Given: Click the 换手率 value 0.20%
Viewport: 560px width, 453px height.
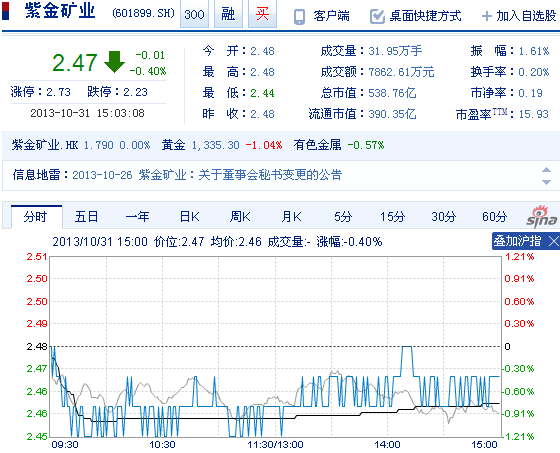Looking at the screenshot, I should coord(534,72).
